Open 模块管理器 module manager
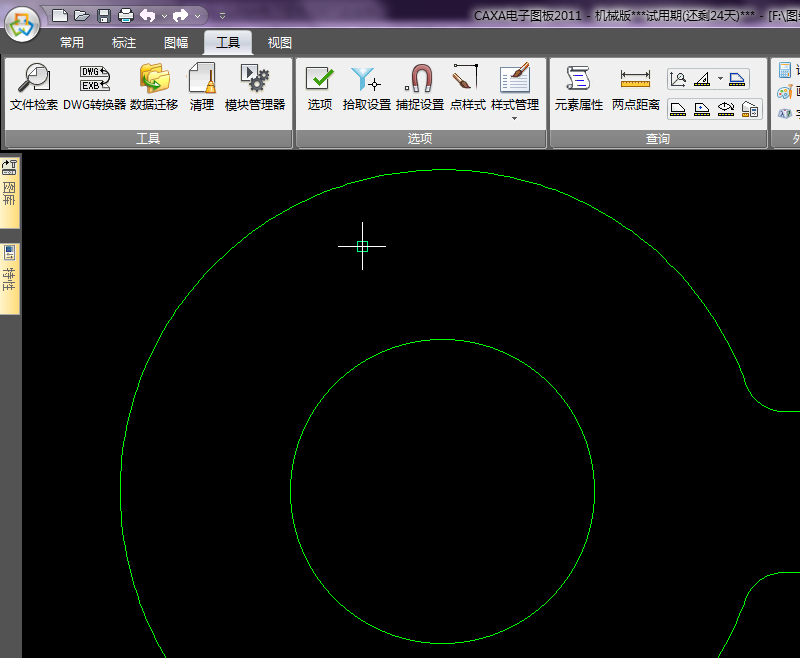Viewport: 800px width, 658px height. [255, 87]
